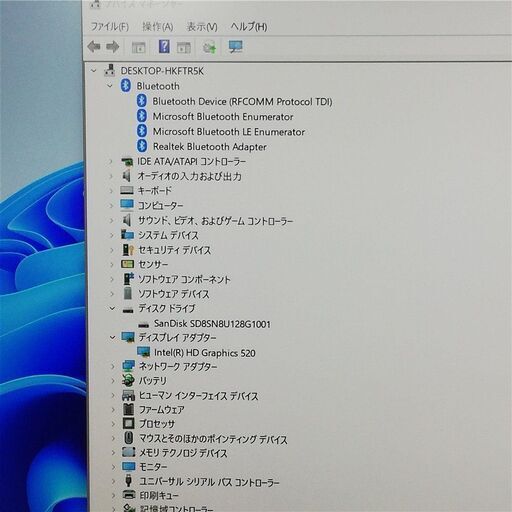
Task: Collapse the Bluetooth category
Action: click(x=110, y=86)
